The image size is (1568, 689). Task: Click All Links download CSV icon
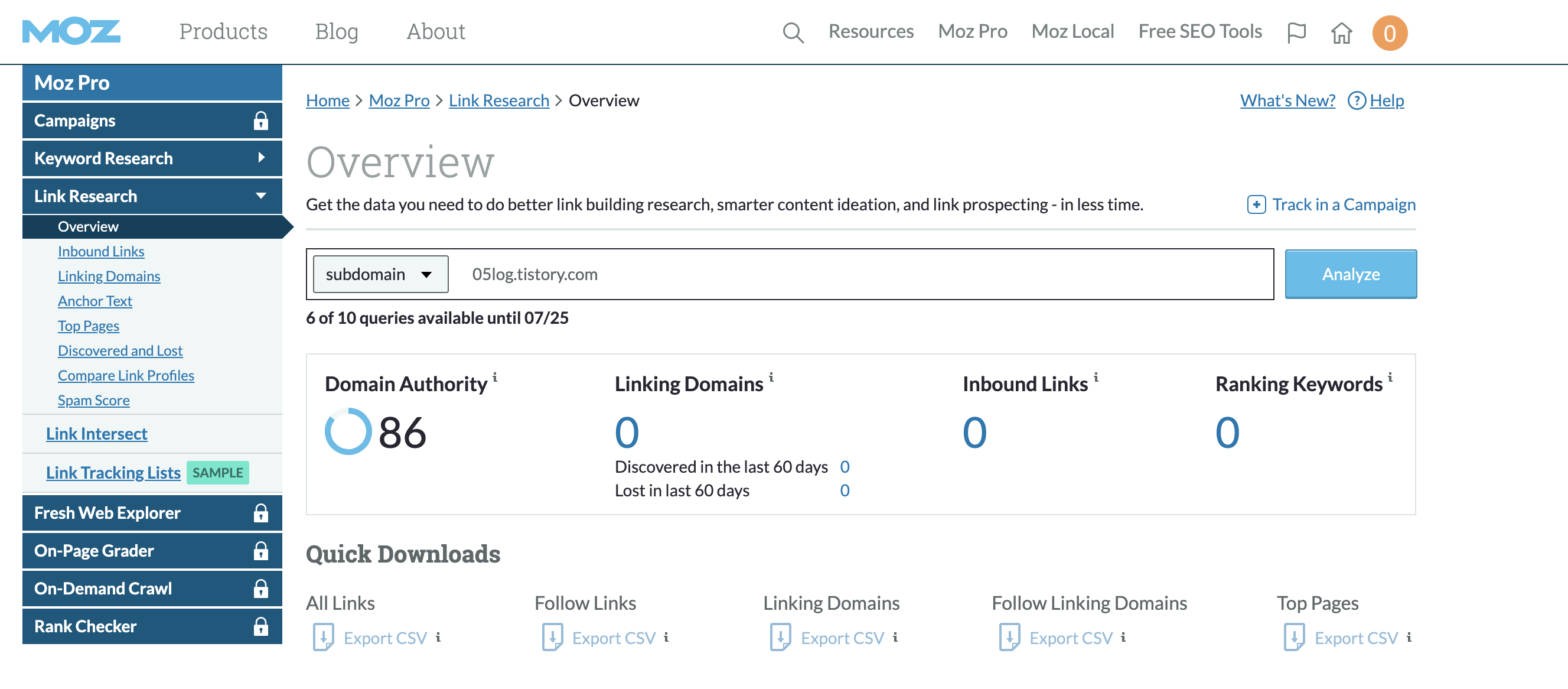click(x=323, y=637)
